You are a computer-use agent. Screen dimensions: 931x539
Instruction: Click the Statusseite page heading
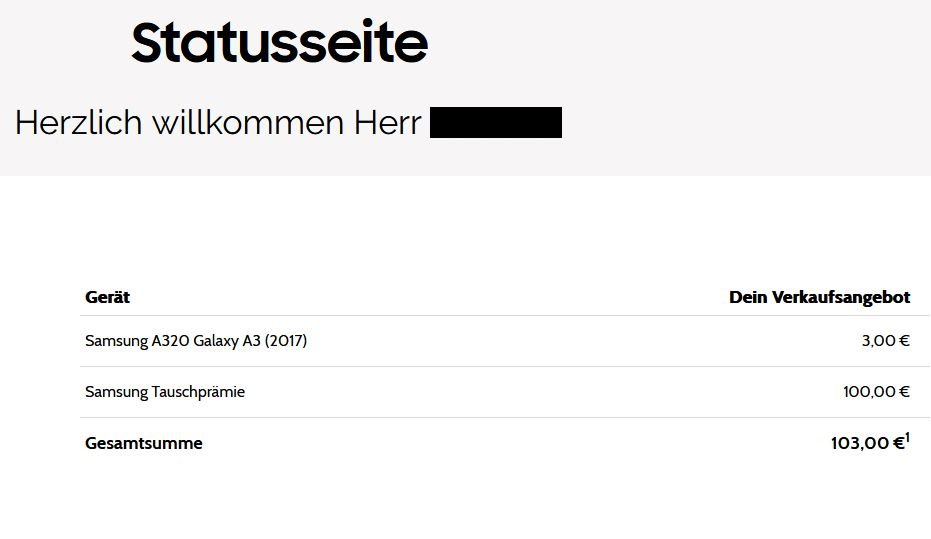pyautogui.click(x=279, y=44)
